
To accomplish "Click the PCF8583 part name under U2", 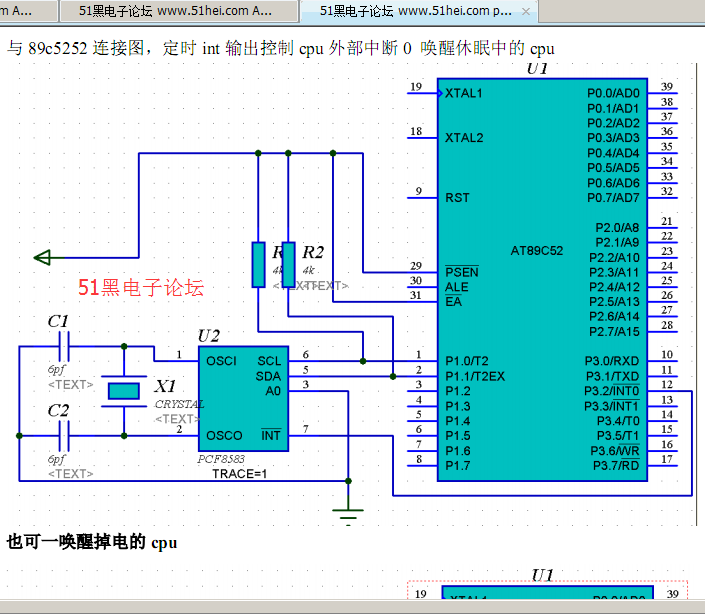I will pyautogui.click(x=221, y=459).
